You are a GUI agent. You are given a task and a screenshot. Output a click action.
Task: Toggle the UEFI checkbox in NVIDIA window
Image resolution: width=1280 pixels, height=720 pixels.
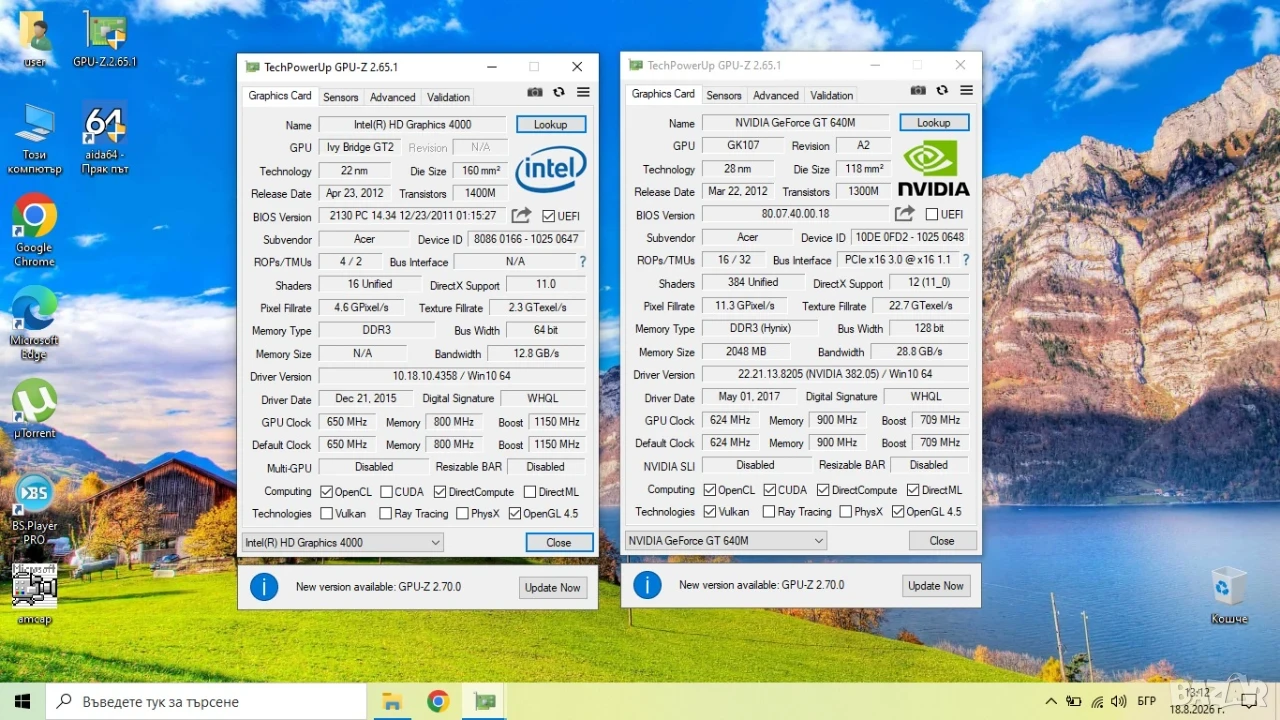tap(932, 214)
